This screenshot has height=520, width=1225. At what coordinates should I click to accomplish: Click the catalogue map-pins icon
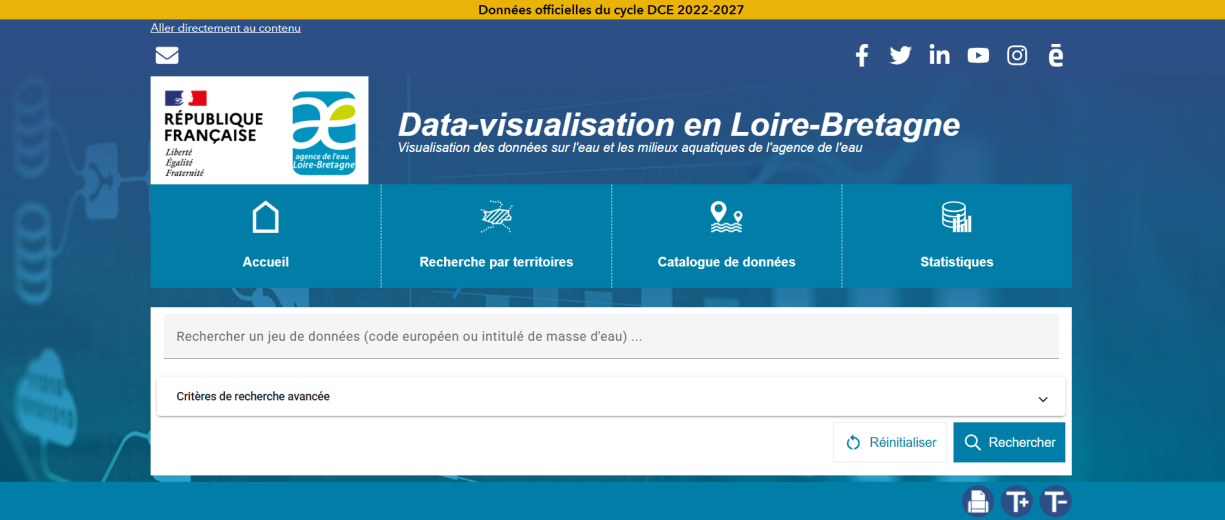[726, 217]
